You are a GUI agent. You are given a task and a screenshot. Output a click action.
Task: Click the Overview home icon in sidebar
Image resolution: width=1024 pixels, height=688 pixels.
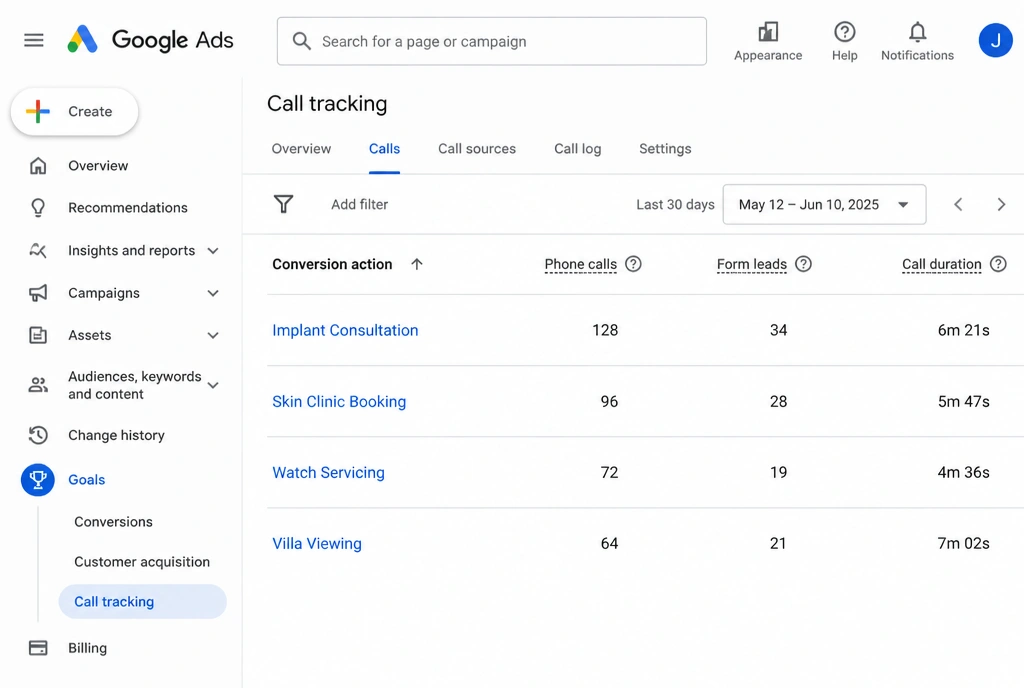click(x=38, y=166)
